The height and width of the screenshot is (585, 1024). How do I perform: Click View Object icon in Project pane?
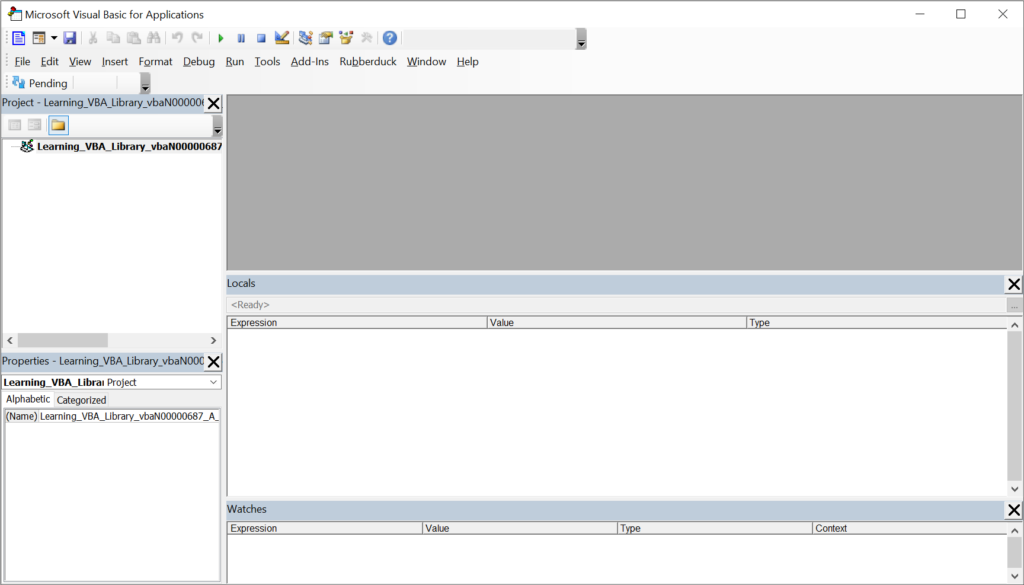coord(35,125)
